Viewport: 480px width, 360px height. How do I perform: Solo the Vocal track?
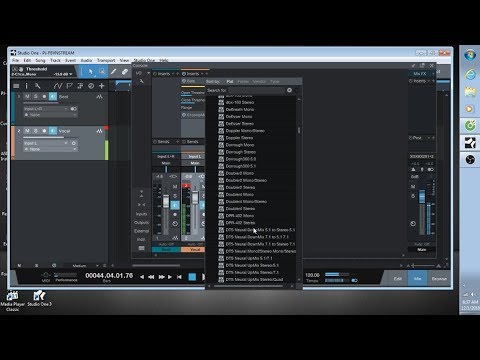(x=36, y=131)
